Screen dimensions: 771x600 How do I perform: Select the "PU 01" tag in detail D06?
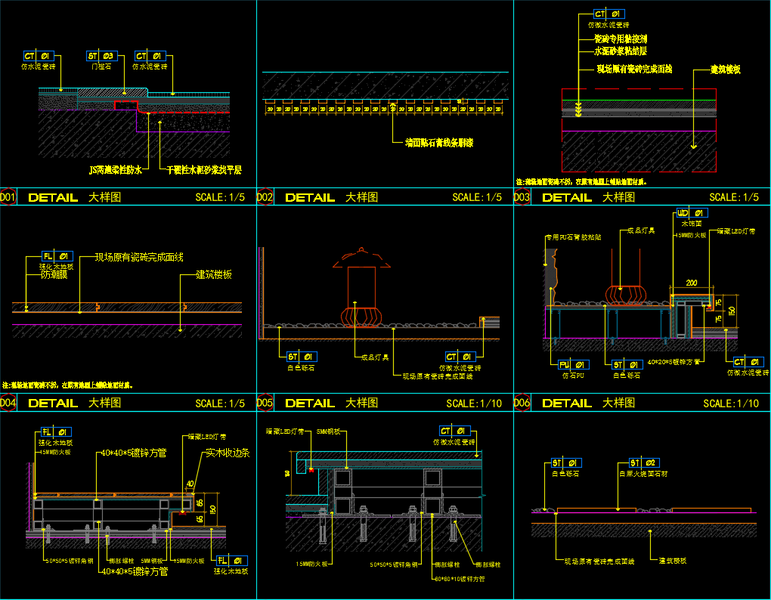point(573,364)
